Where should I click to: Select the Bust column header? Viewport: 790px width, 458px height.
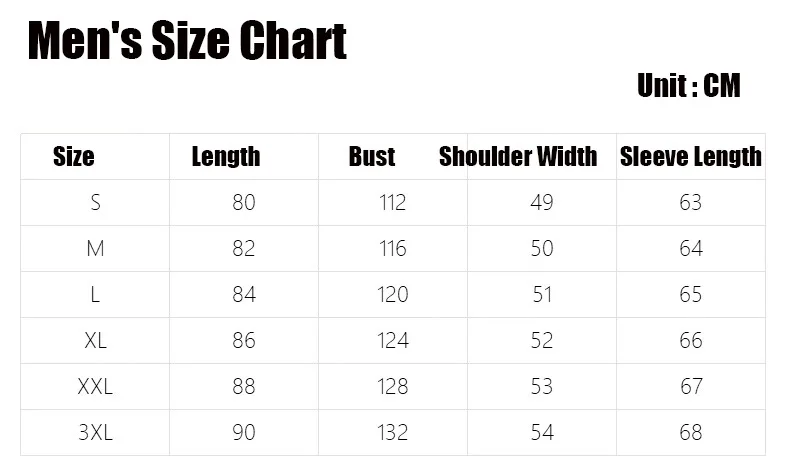click(372, 156)
